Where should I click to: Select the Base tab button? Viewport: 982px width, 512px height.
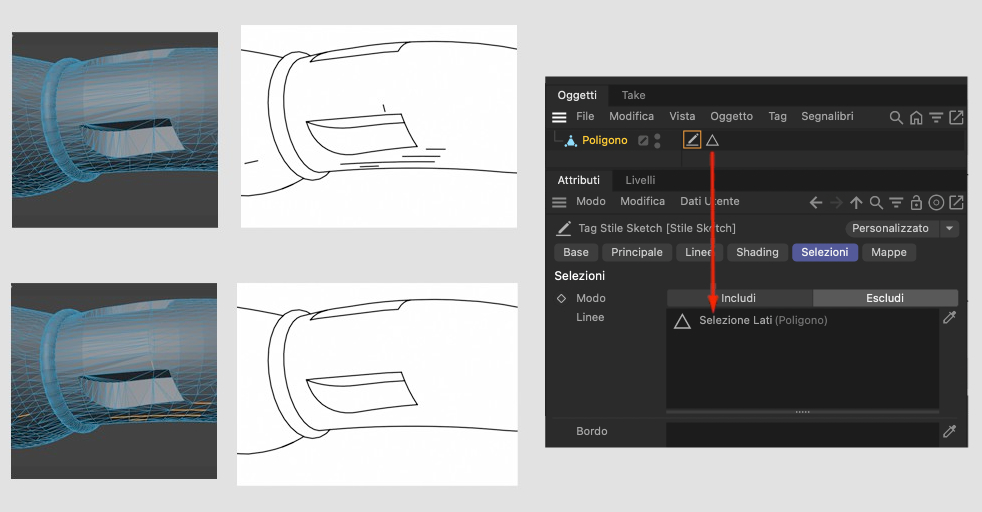coord(576,252)
